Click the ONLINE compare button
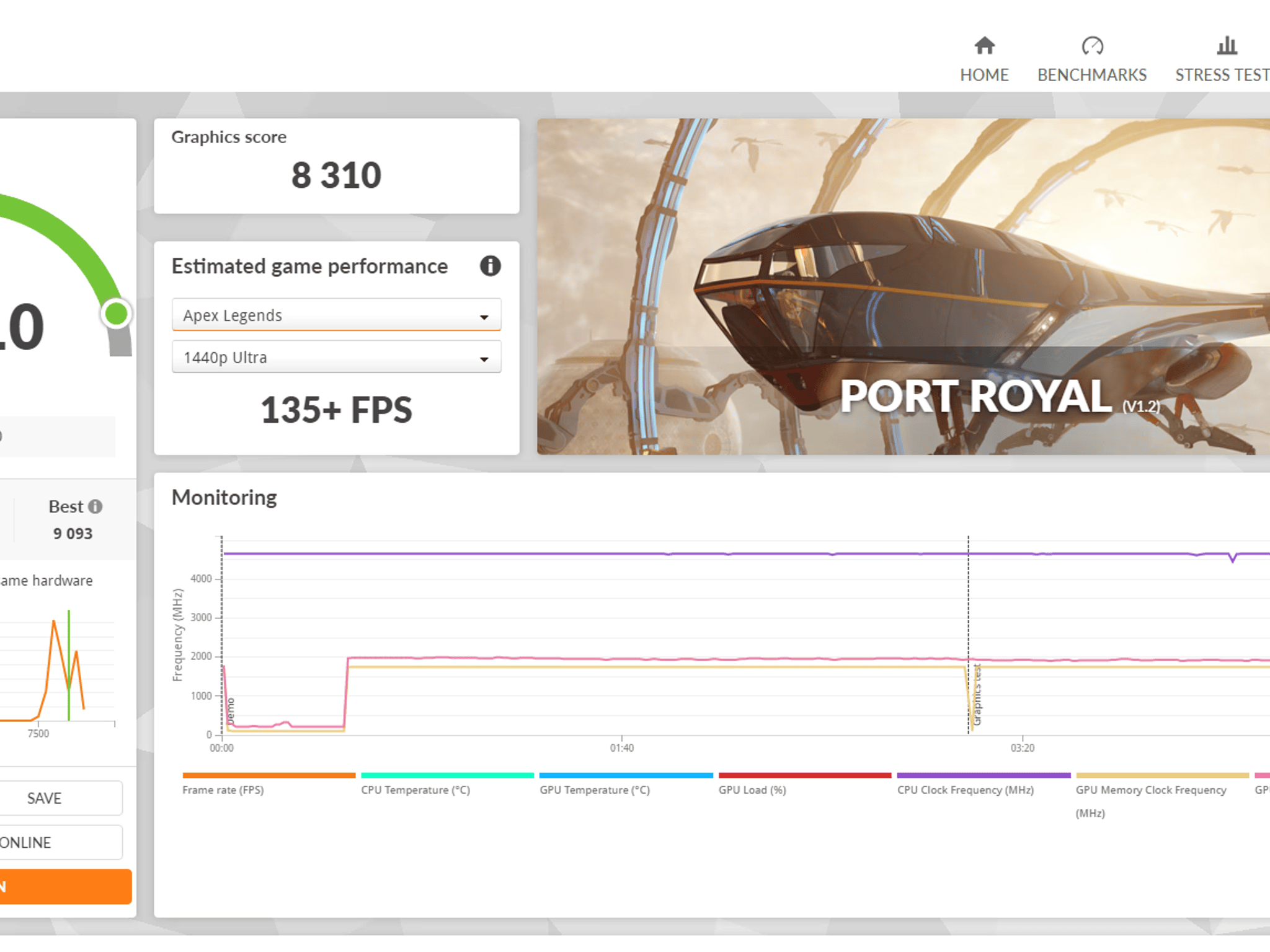The image size is (1270, 952). (61, 842)
